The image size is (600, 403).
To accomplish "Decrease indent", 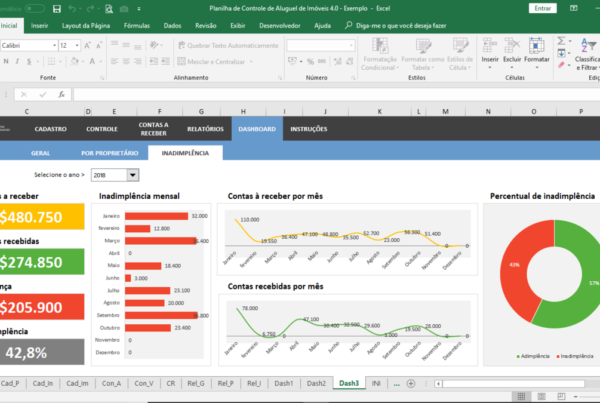I will (x=153, y=61).
